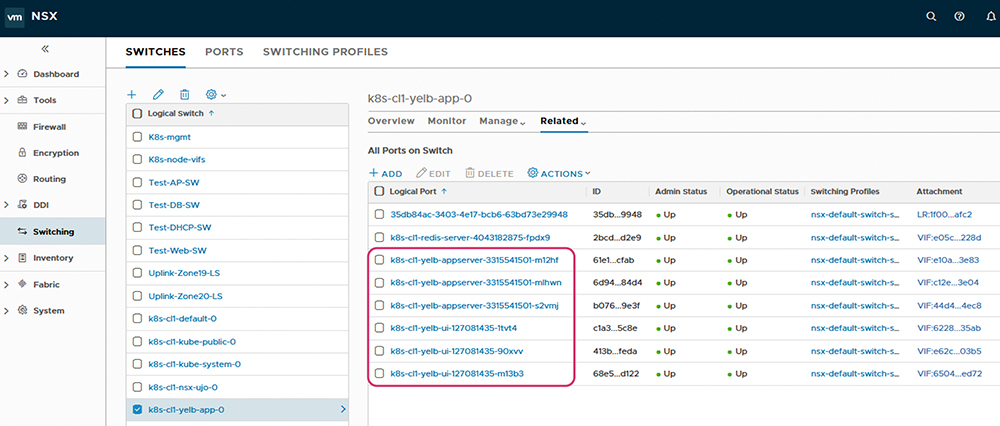
Task: Open the Related dropdown tab
Action: coord(563,121)
